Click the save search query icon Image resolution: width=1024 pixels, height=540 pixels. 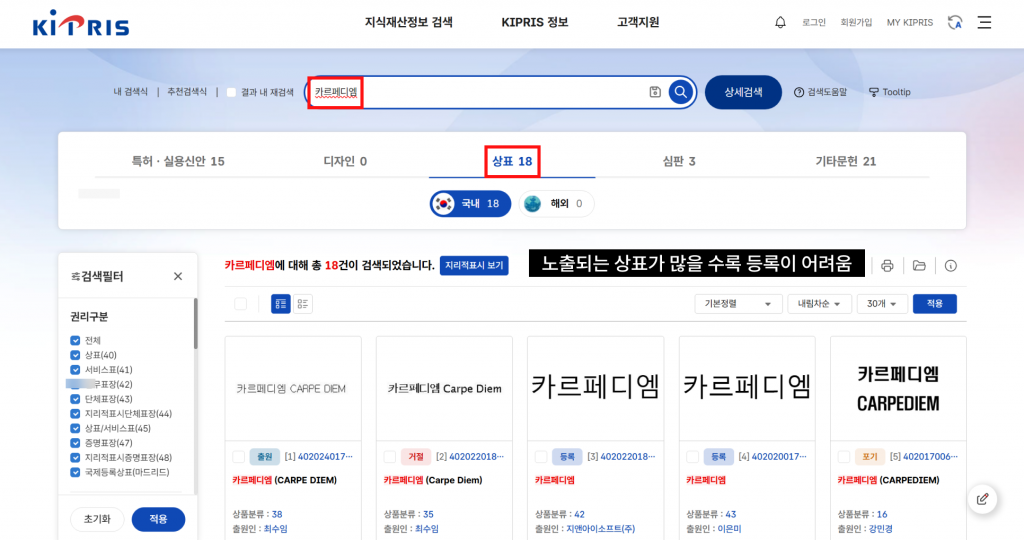(655, 92)
